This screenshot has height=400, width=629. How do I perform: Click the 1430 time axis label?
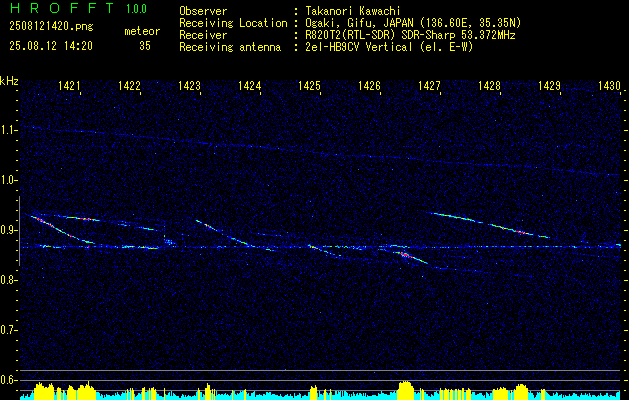click(x=609, y=85)
